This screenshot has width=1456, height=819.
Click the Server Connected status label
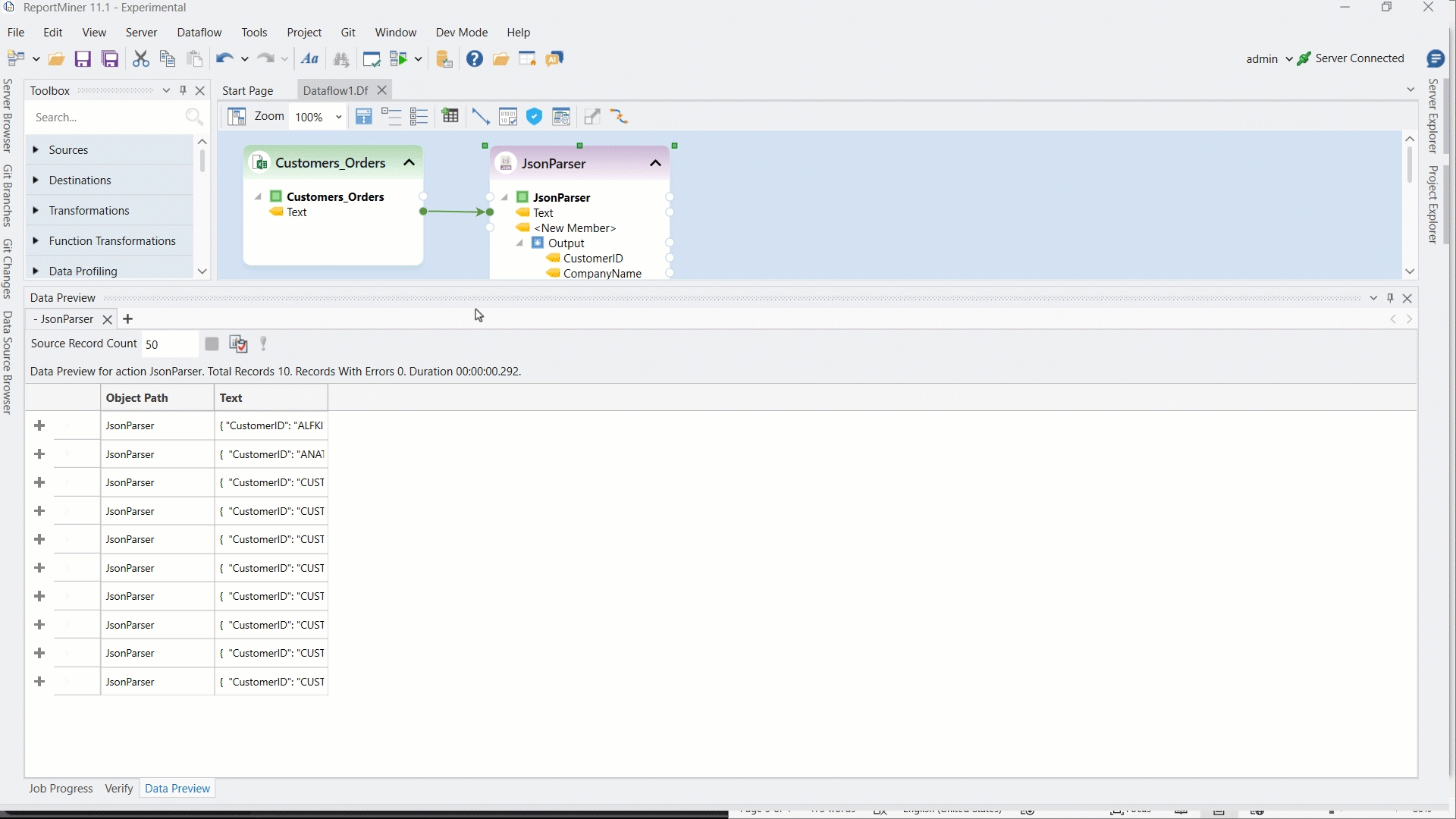(x=1360, y=58)
